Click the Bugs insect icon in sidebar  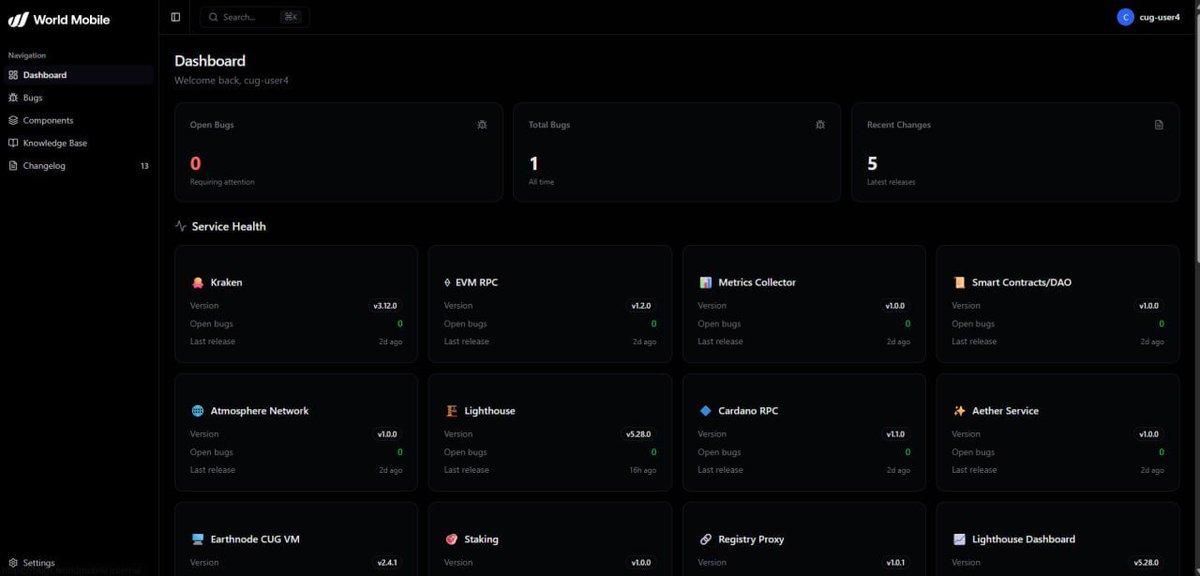[13, 98]
